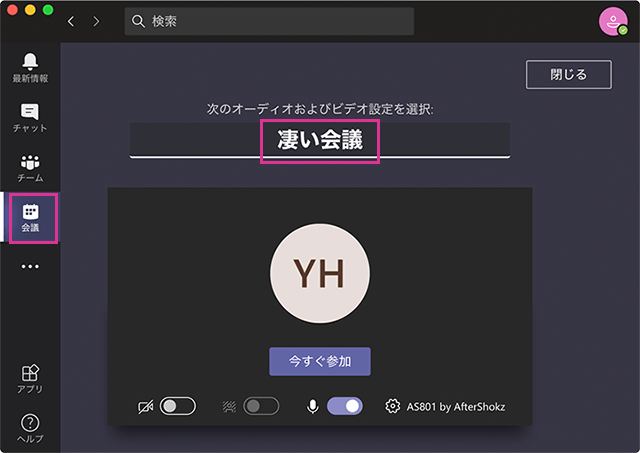
Task: Click 今すぐ参加 to join now
Action: click(320, 362)
